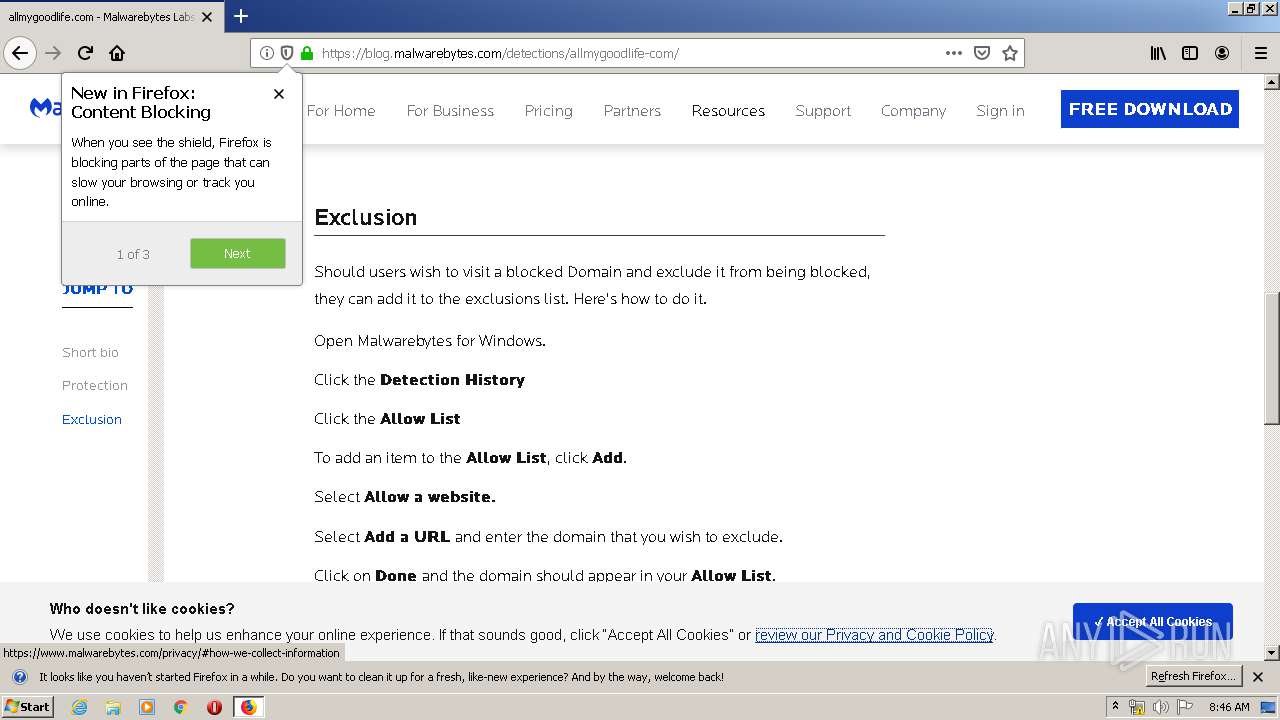Open the Firefox home page
This screenshot has width=1280, height=720.
click(x=117, y=53)
